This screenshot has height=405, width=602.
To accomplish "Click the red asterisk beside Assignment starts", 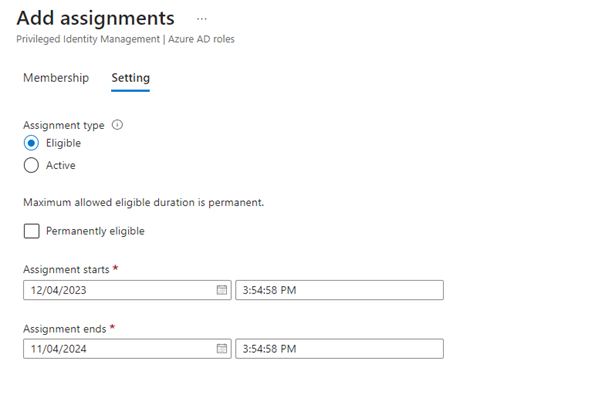I will [114, 269].
